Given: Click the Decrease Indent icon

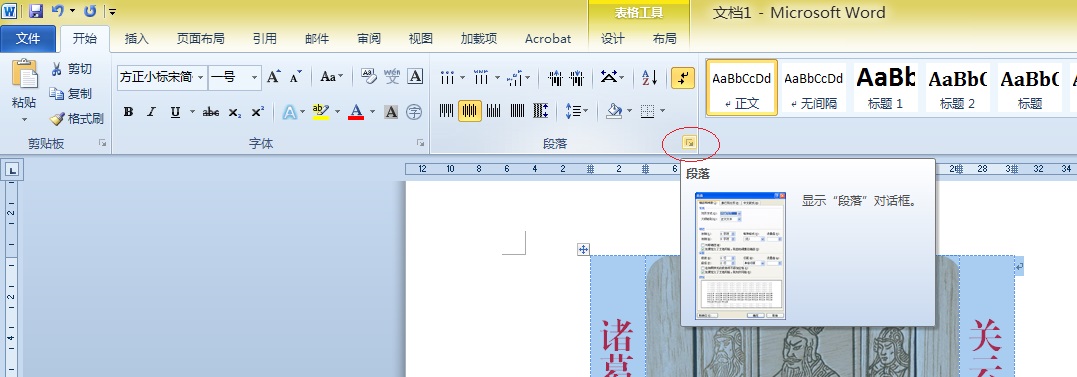Looking at the screenshot, I should tap(555, 78).
